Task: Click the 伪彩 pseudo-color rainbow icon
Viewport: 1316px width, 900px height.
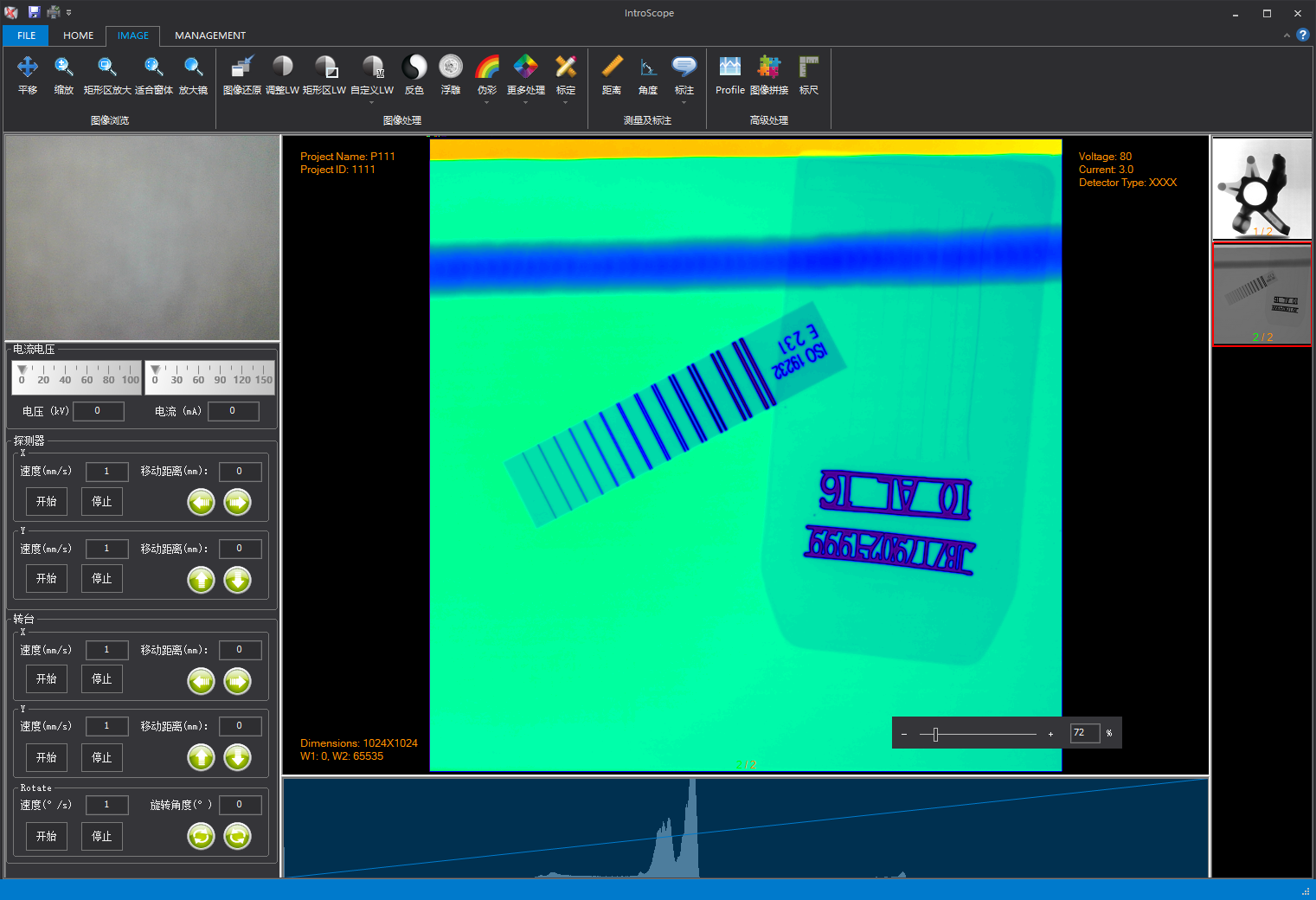Action: pos(487,67)
